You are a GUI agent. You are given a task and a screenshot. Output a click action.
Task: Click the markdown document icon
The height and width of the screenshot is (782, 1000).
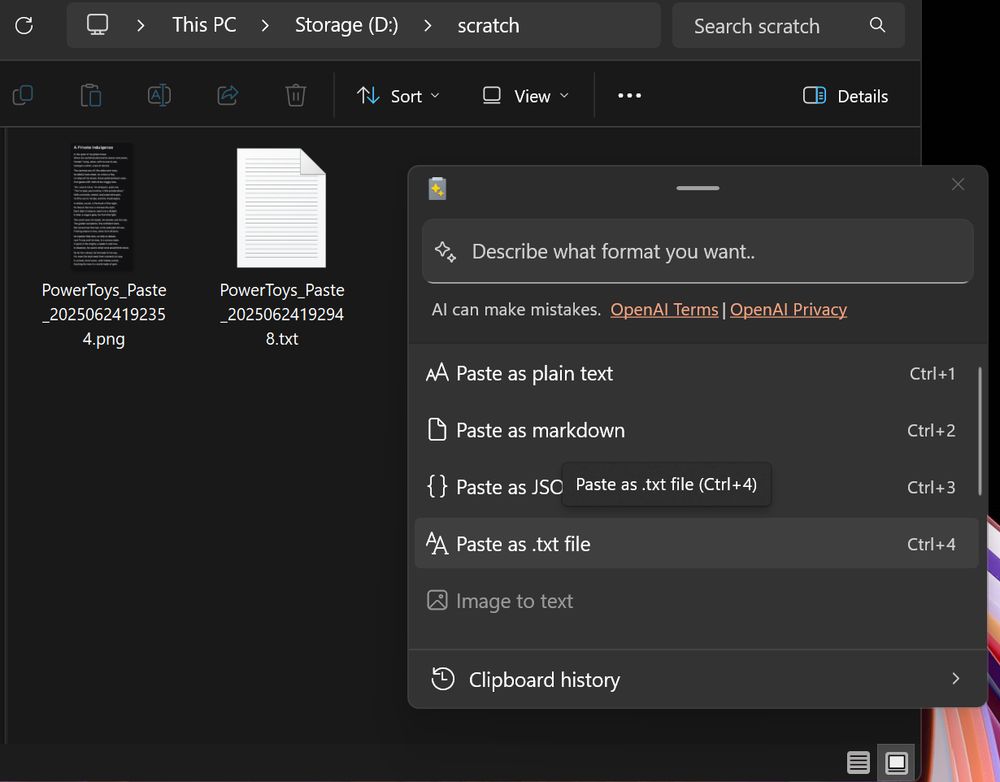coord(437,430)
